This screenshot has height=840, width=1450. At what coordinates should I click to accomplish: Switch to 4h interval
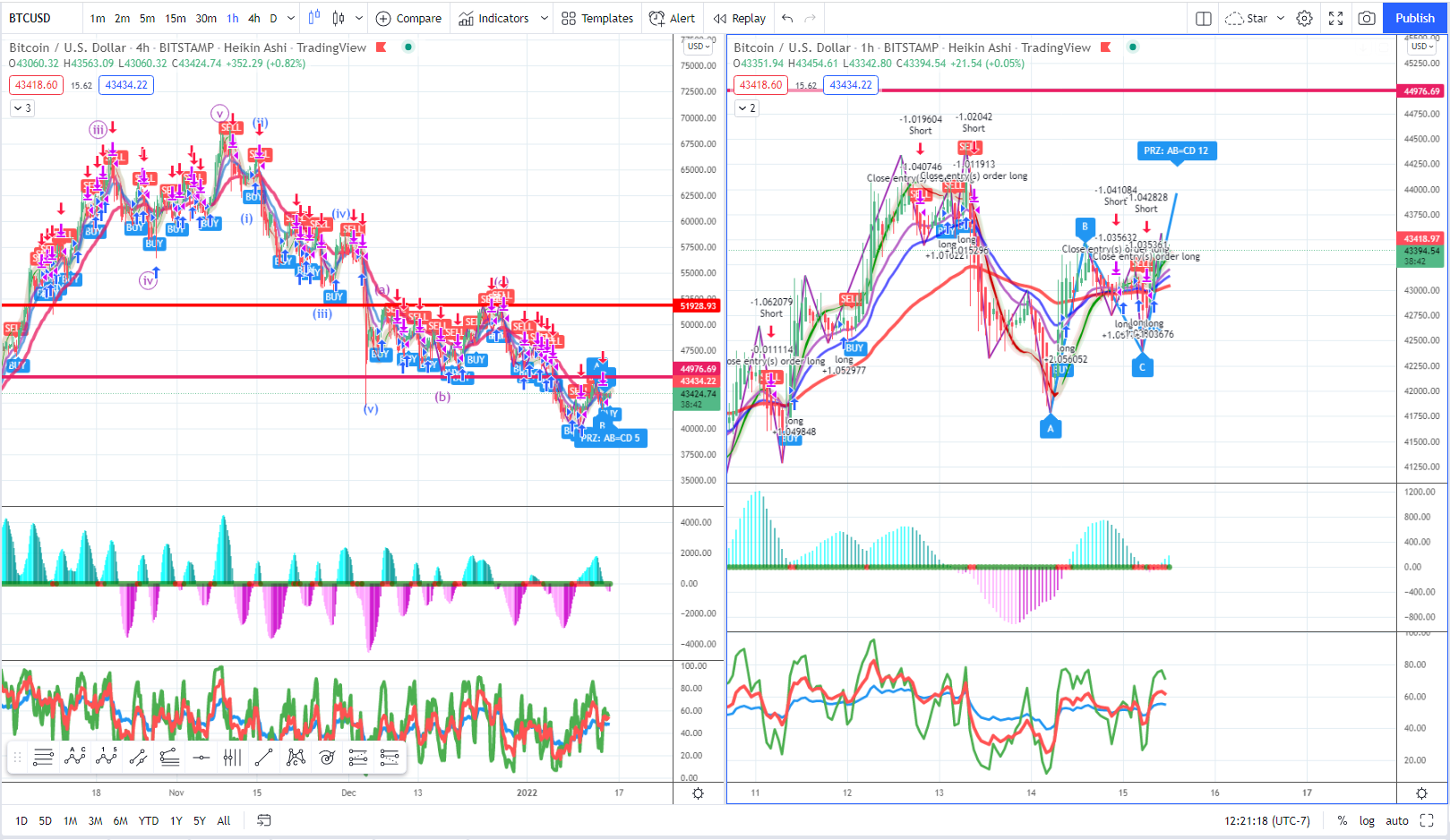tap(254, 18)
